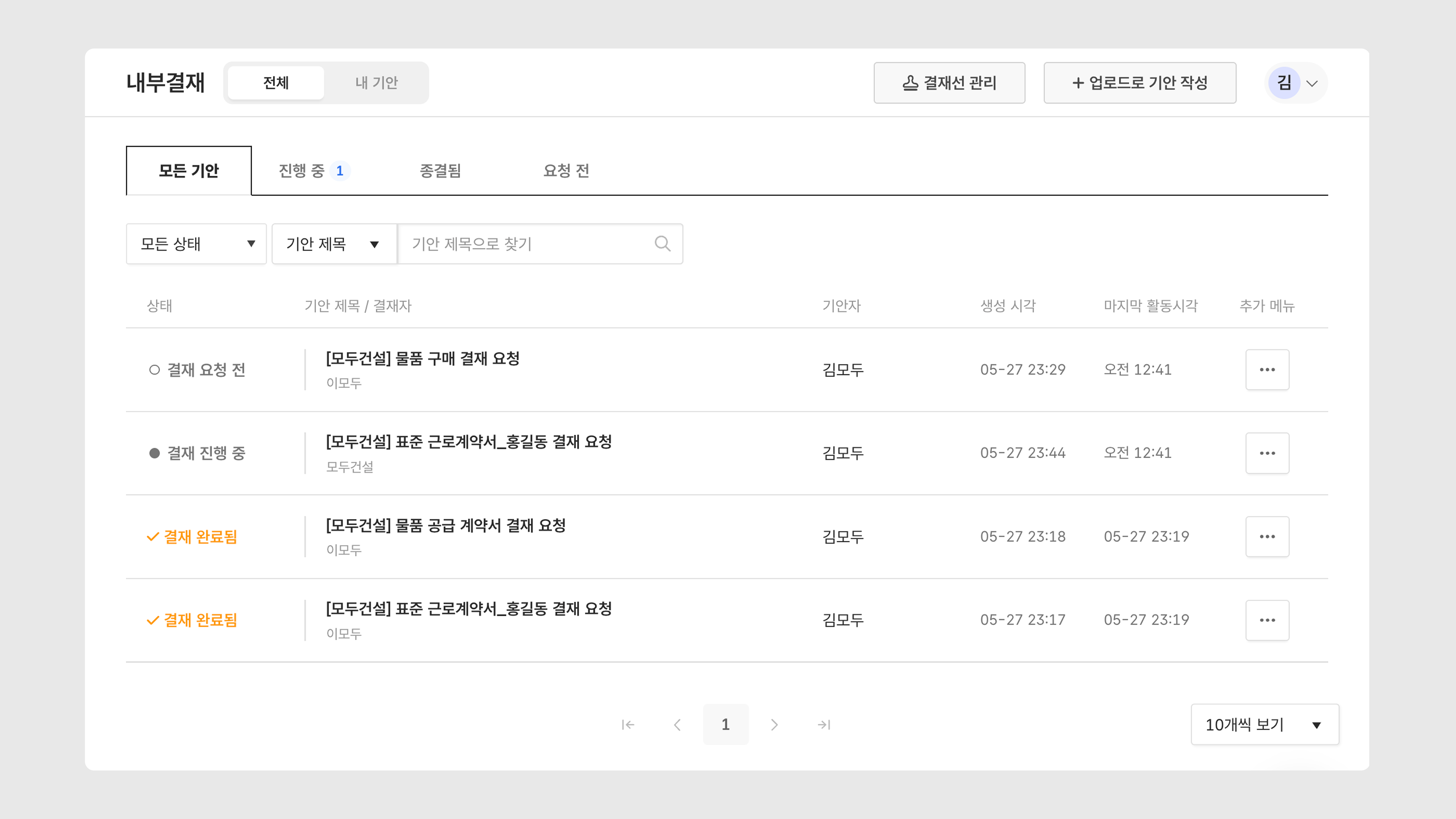
Task: Go to previous page arrow
Action: coord(677,725)
